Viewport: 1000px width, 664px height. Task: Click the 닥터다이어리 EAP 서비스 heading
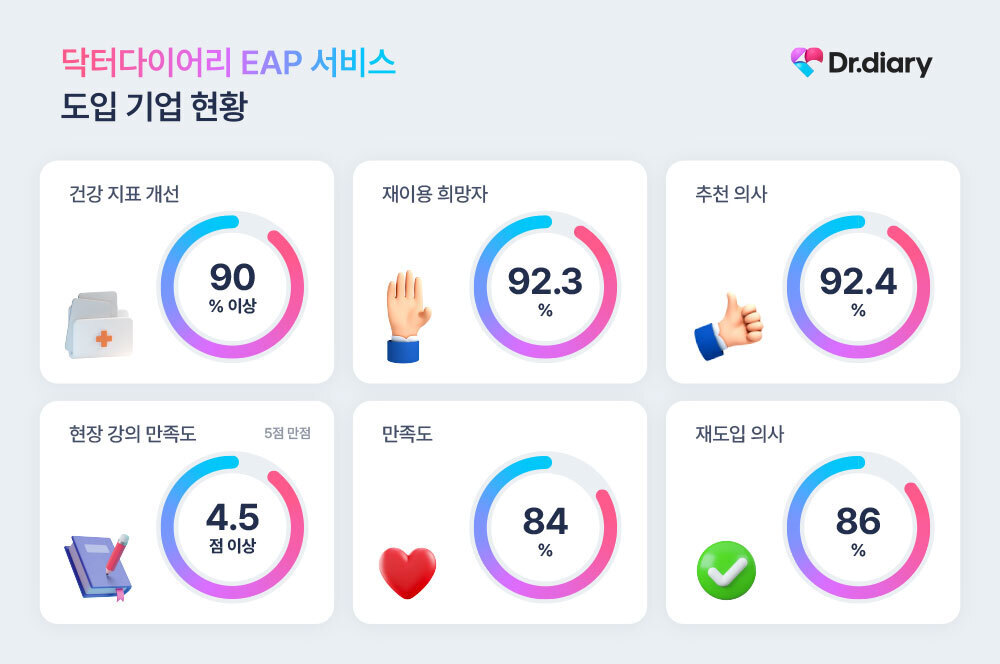tap(228, 63)
